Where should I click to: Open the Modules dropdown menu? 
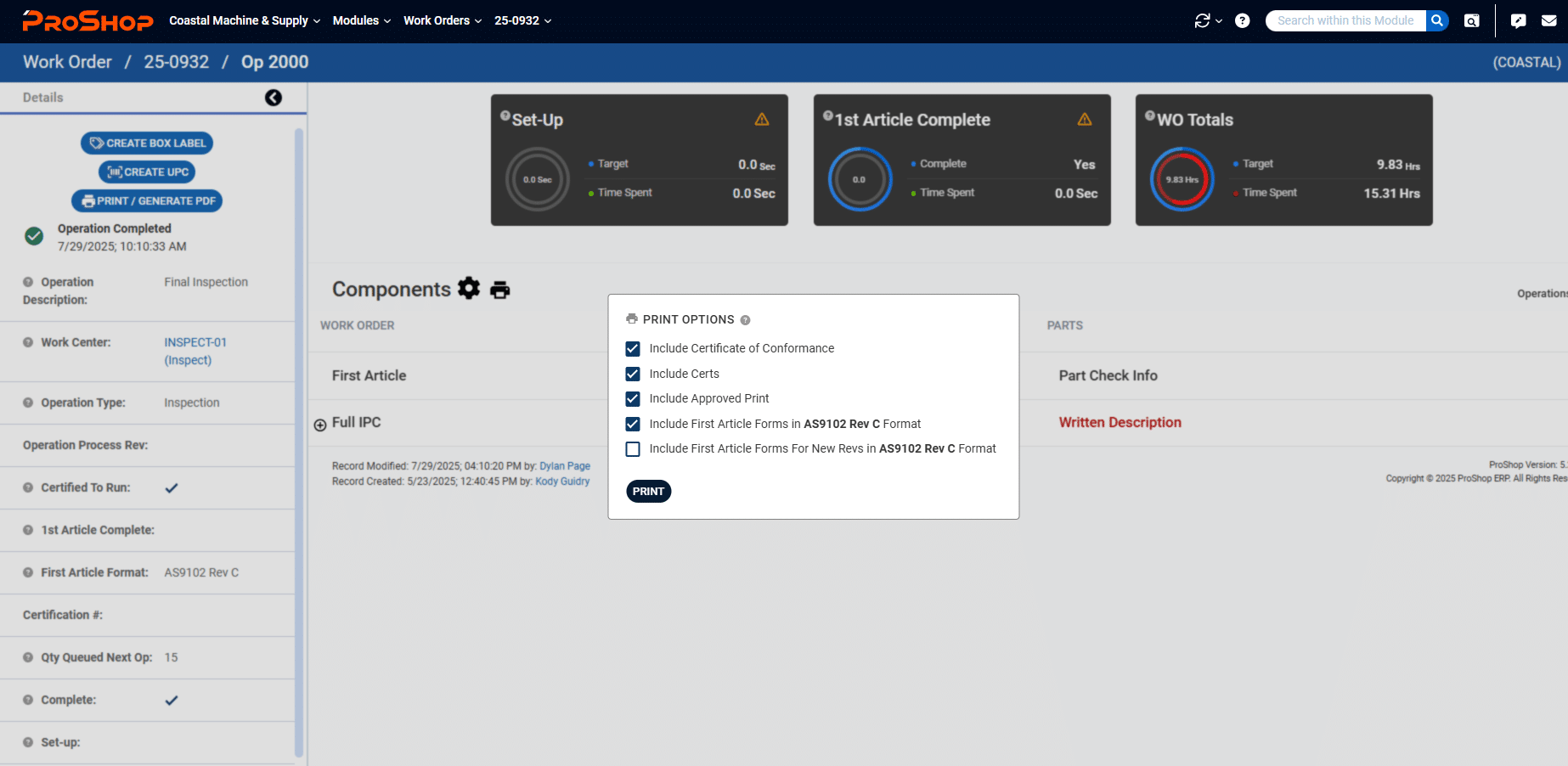[x=362, y=20]
